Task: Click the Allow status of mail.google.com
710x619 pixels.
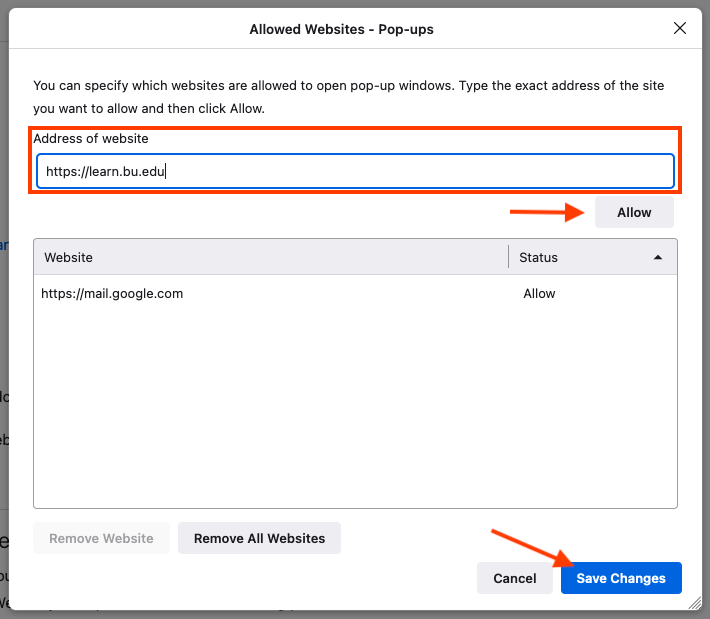Action: point(539,294)
